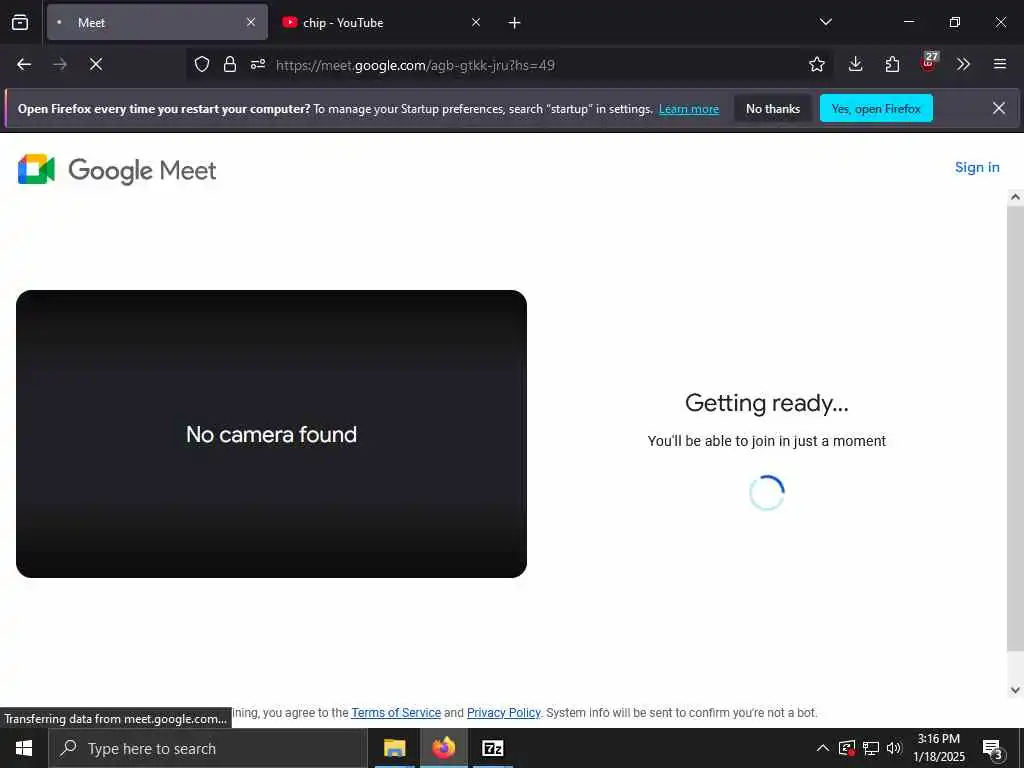Click the page scrollbar down arrow
The width and height of the screenshot is (1024, 768).
pyautogui.click(x=1015, y=690)
